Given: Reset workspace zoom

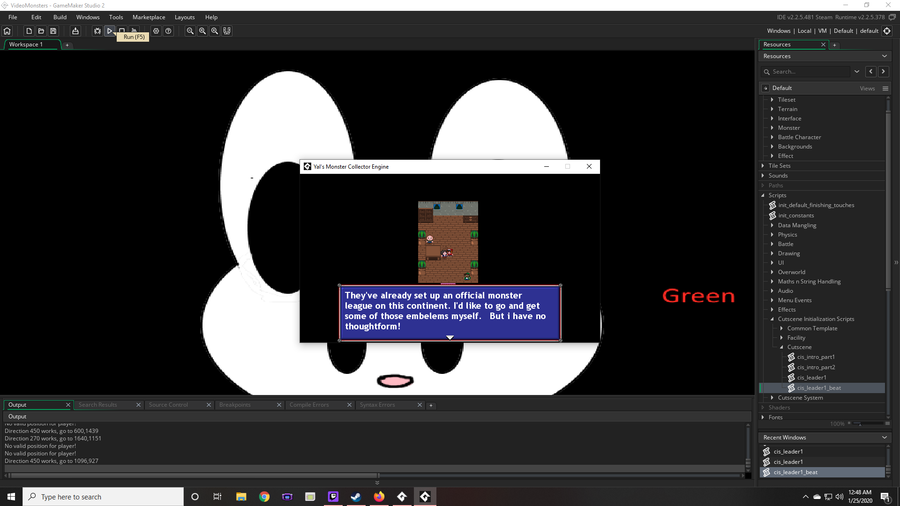Looking at the screenshot, I should pyautogui.click(x=202, y=31).
